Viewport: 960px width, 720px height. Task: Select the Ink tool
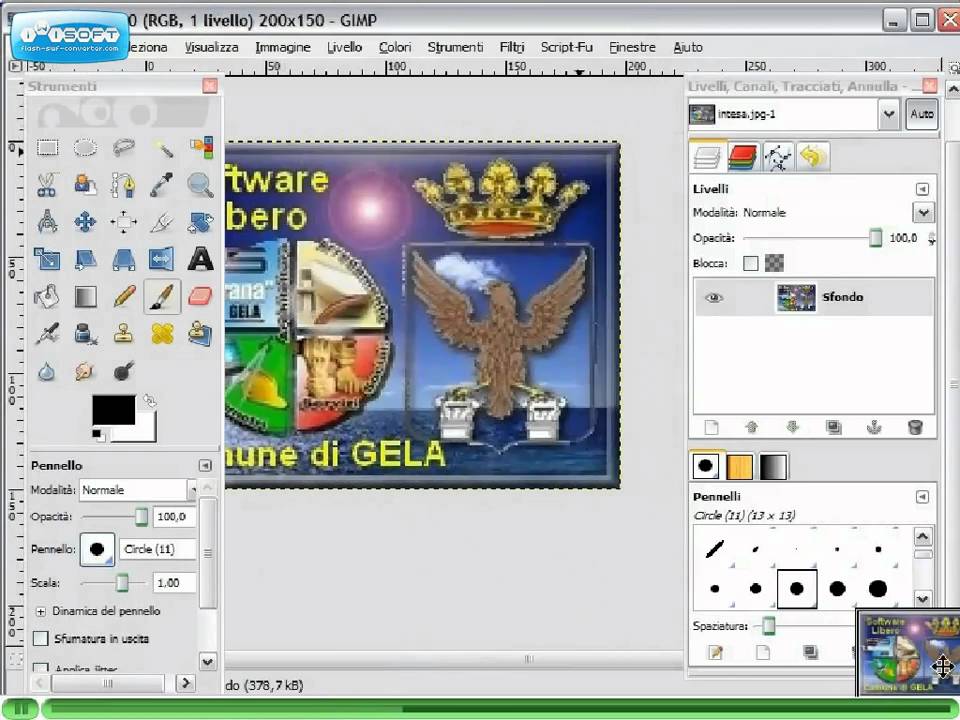(x=85, y=334)
